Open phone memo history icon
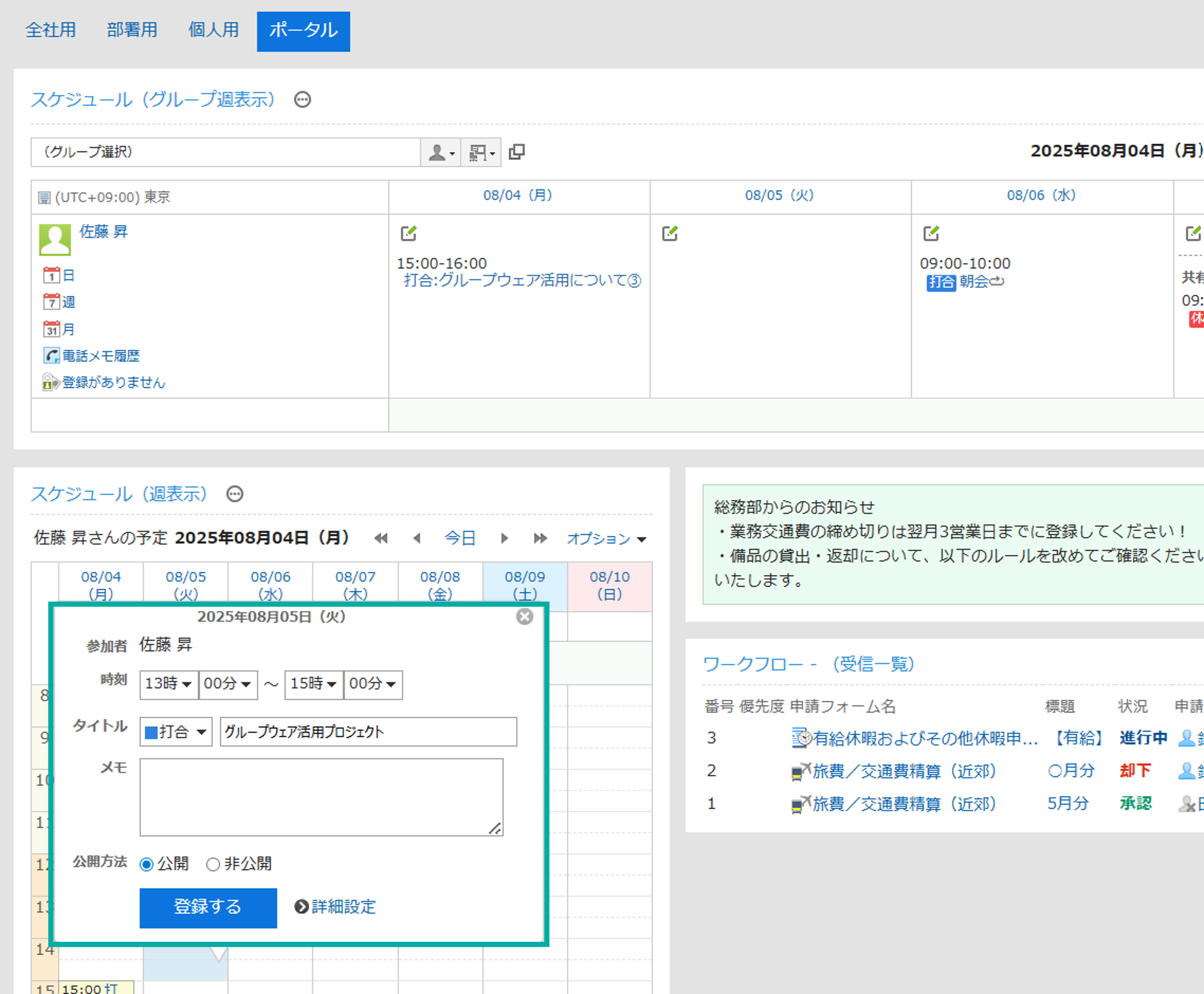 51,356
